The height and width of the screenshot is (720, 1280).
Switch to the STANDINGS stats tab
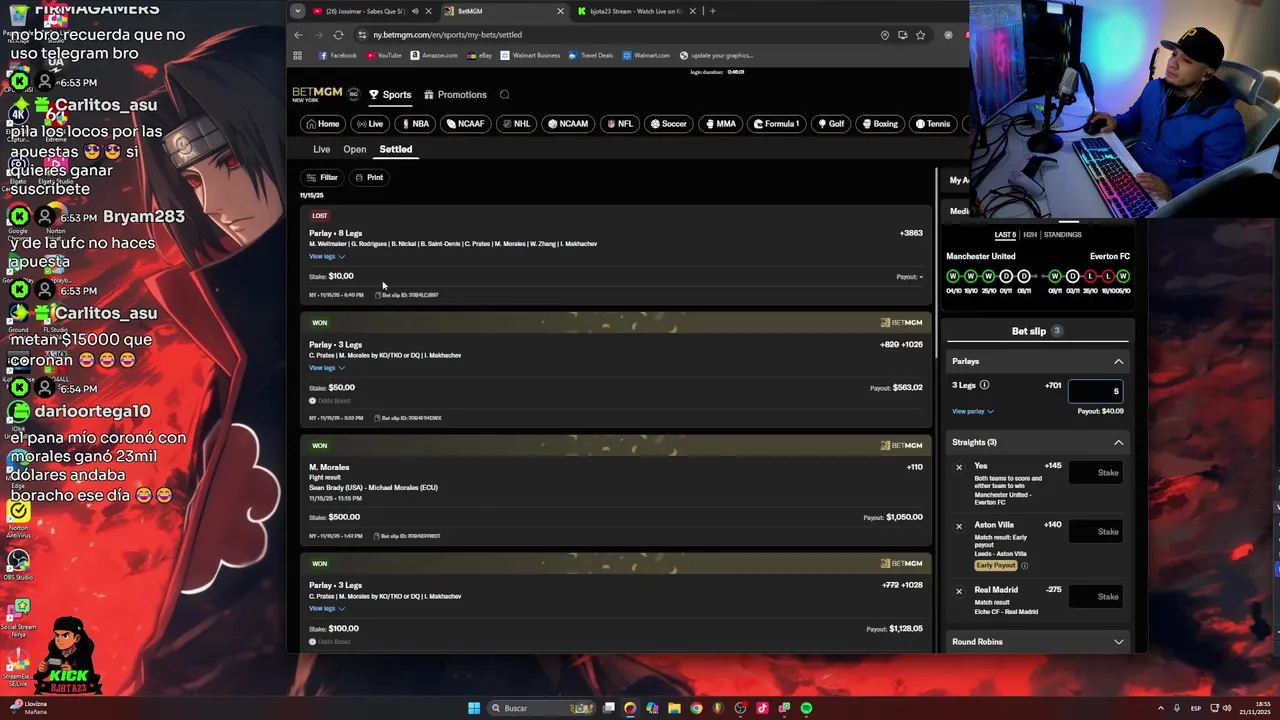point(1062,235)
